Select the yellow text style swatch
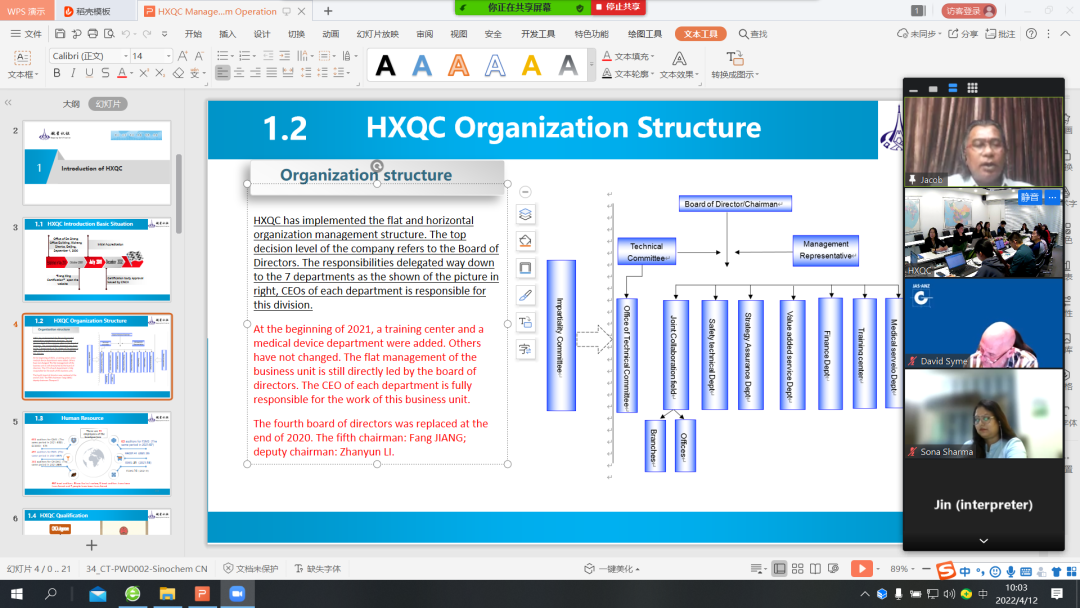Screen dimensions: 1080x608 click(531, 66)
